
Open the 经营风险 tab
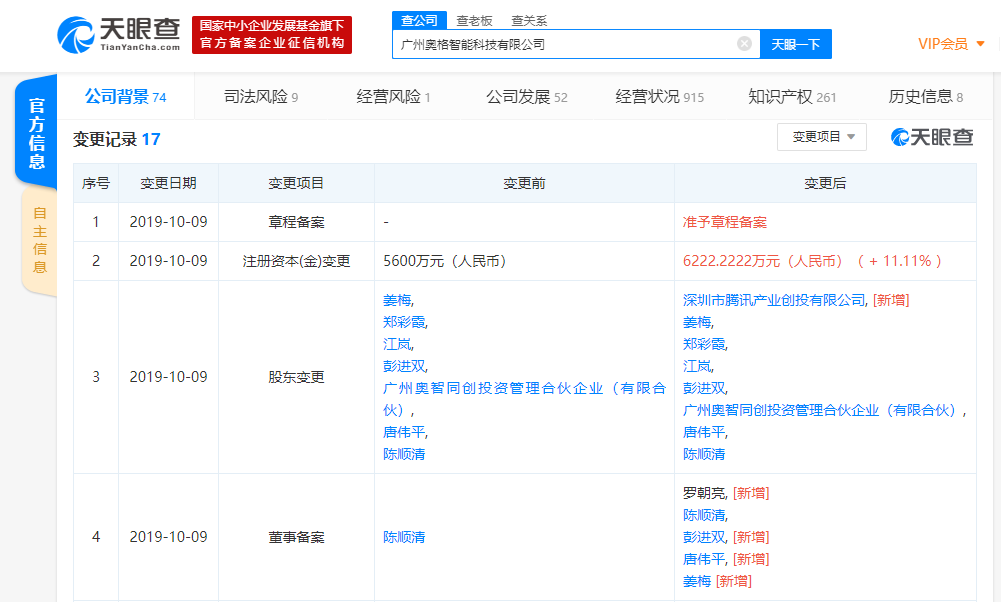393,97
